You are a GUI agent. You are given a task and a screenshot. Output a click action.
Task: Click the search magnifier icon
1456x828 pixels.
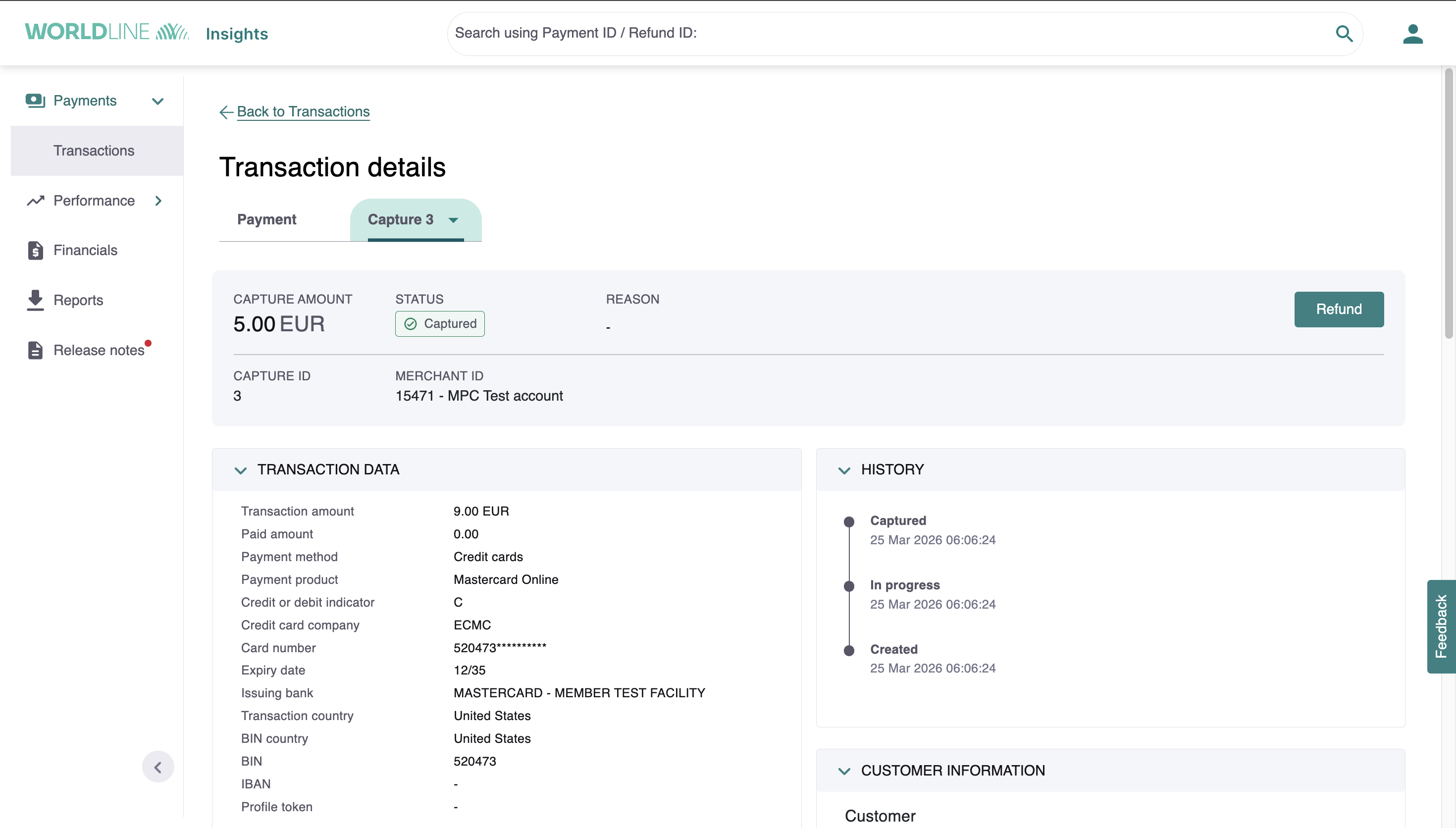[x=1344, y=34]
